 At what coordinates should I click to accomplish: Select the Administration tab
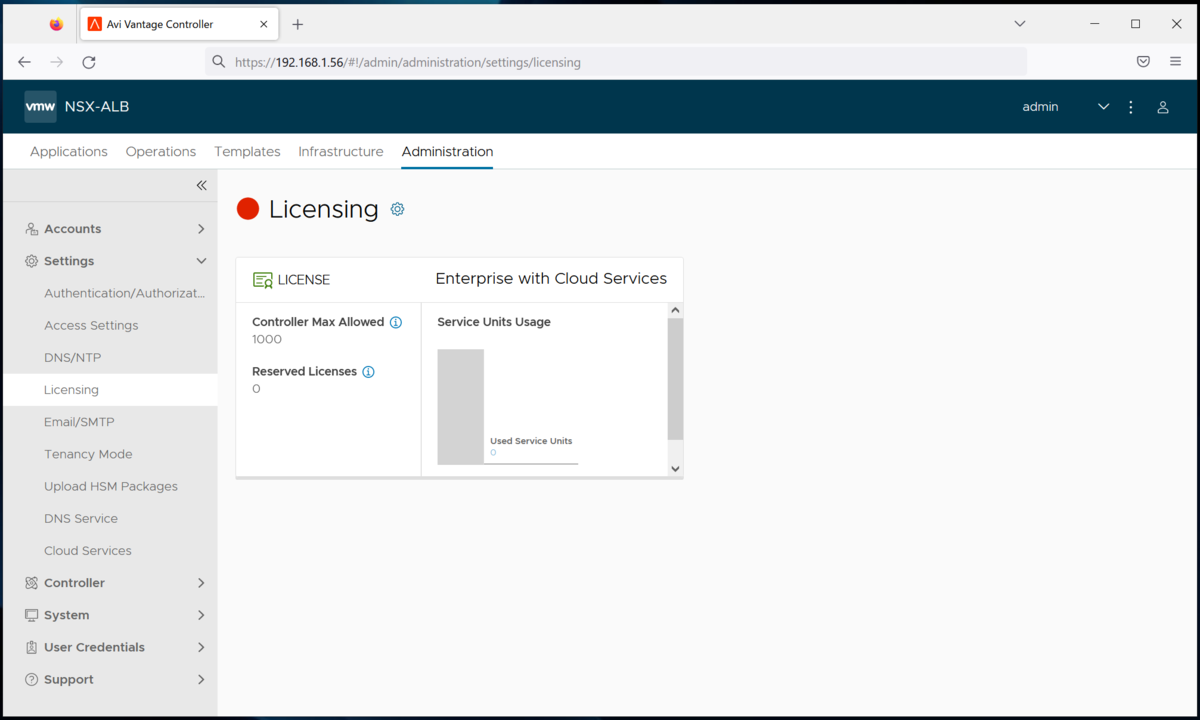pos(447,152)
